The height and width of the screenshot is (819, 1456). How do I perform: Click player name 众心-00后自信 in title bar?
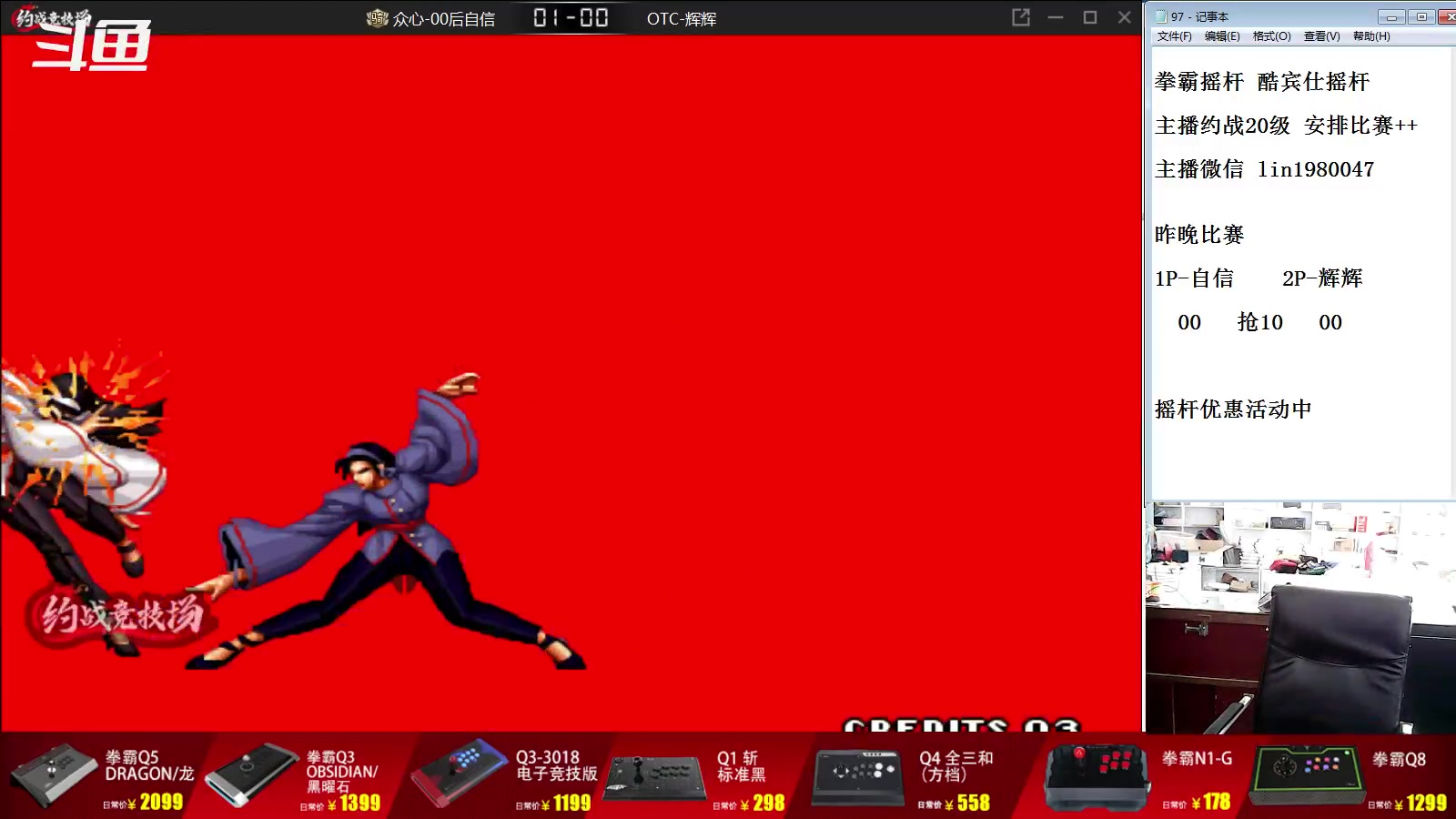point(444,19)
